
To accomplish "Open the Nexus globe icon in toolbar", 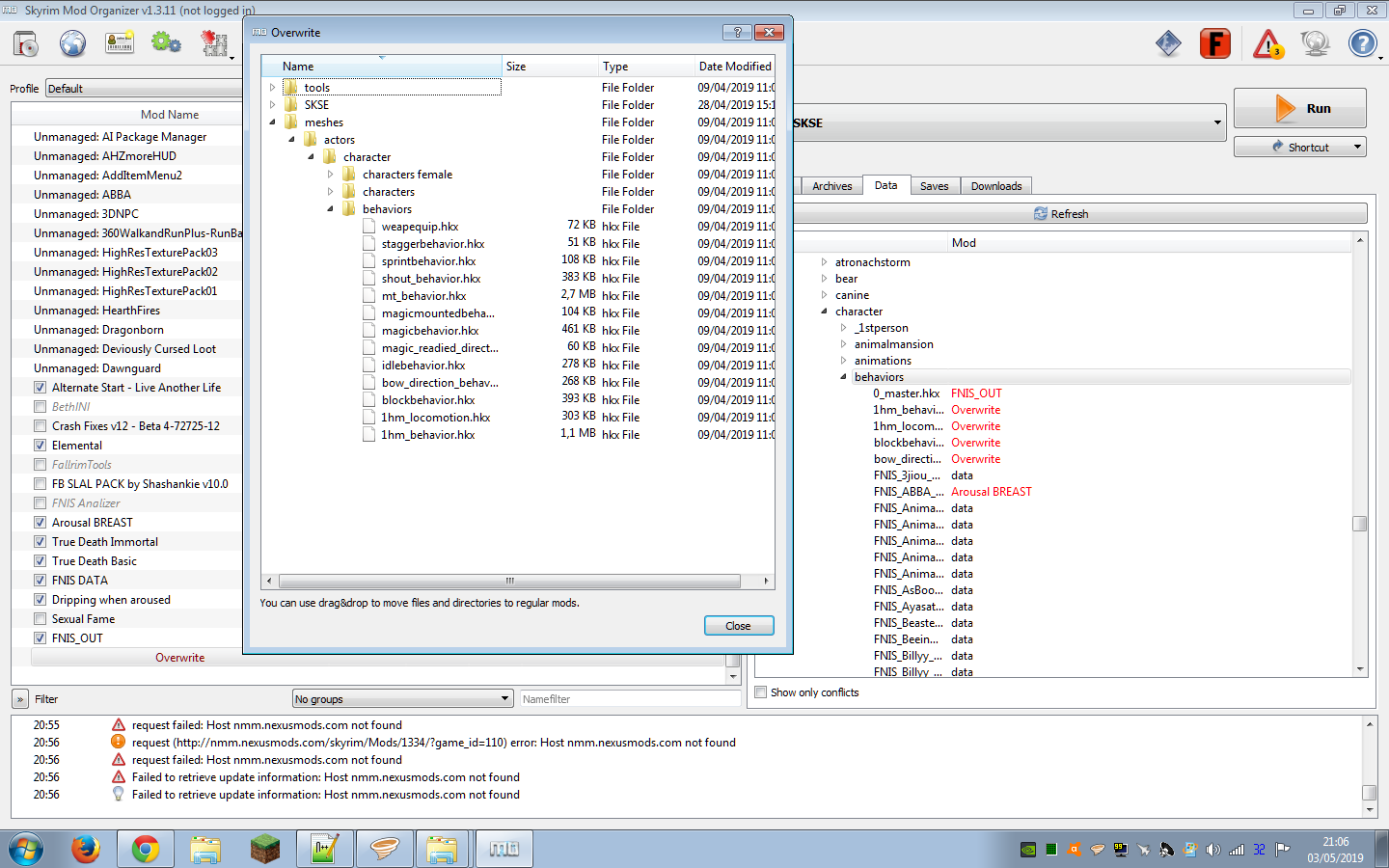I will point(72,43).
